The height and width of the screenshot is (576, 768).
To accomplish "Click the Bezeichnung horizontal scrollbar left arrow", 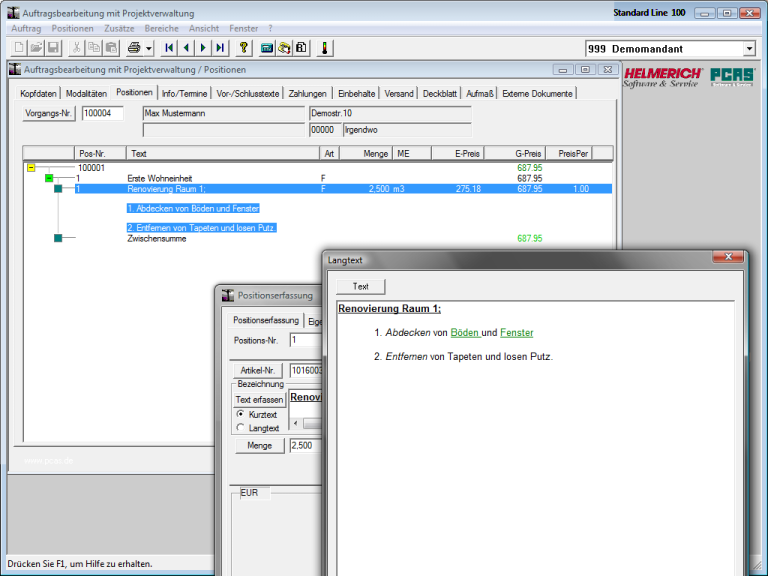I will [295, 423].
